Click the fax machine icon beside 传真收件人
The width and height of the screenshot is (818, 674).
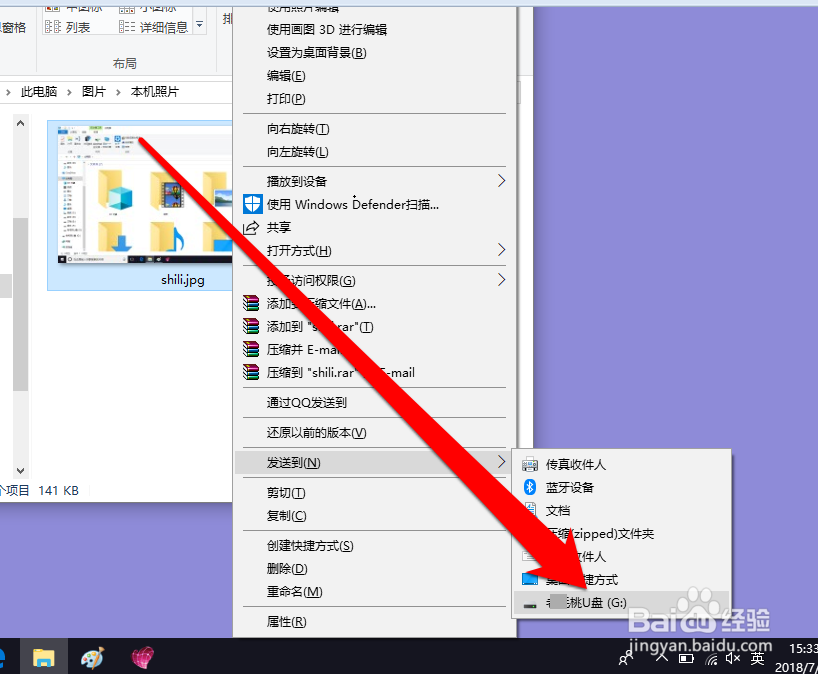529,464
